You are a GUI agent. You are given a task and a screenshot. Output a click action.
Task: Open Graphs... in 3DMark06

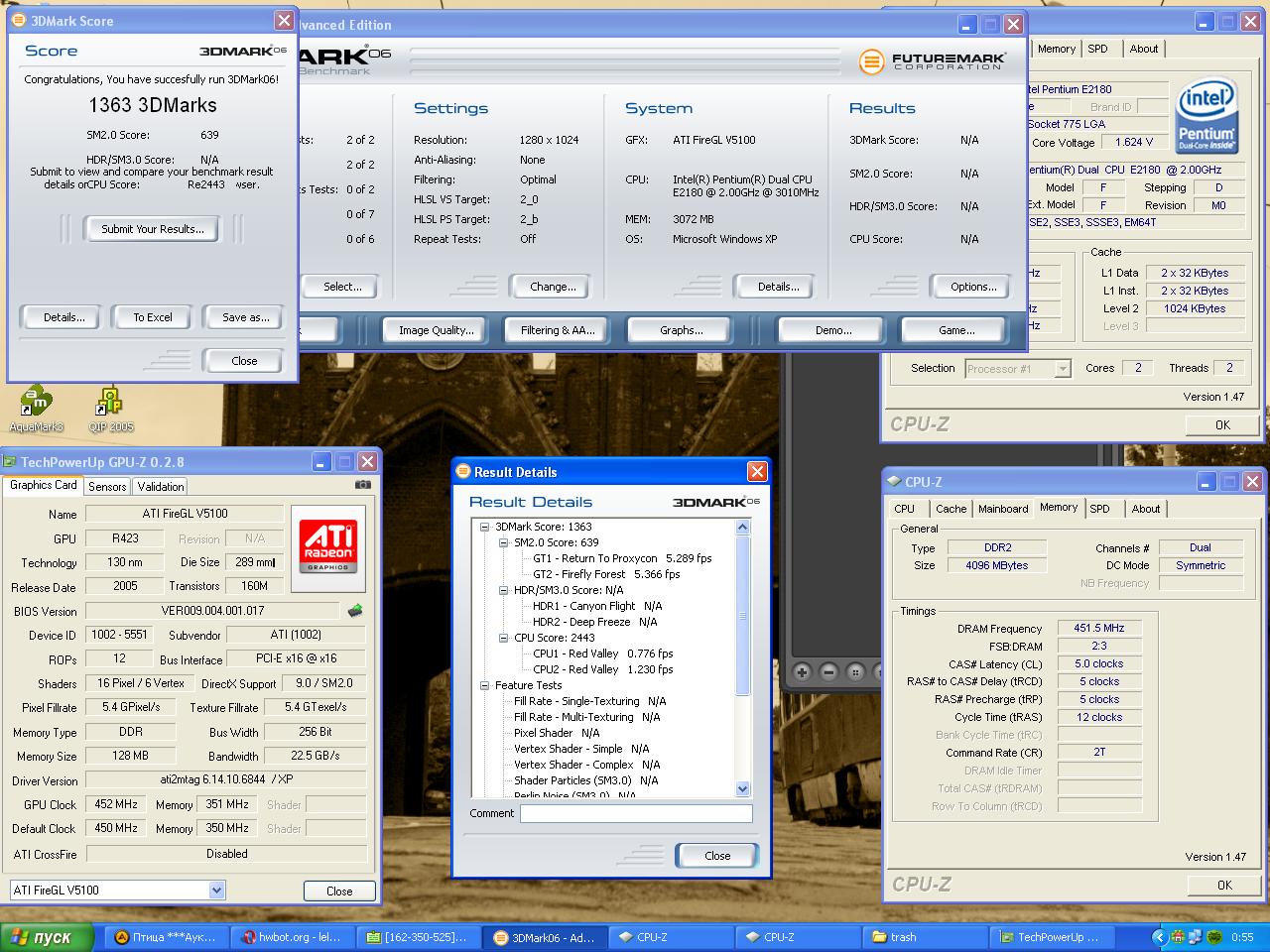pos(682,330)
